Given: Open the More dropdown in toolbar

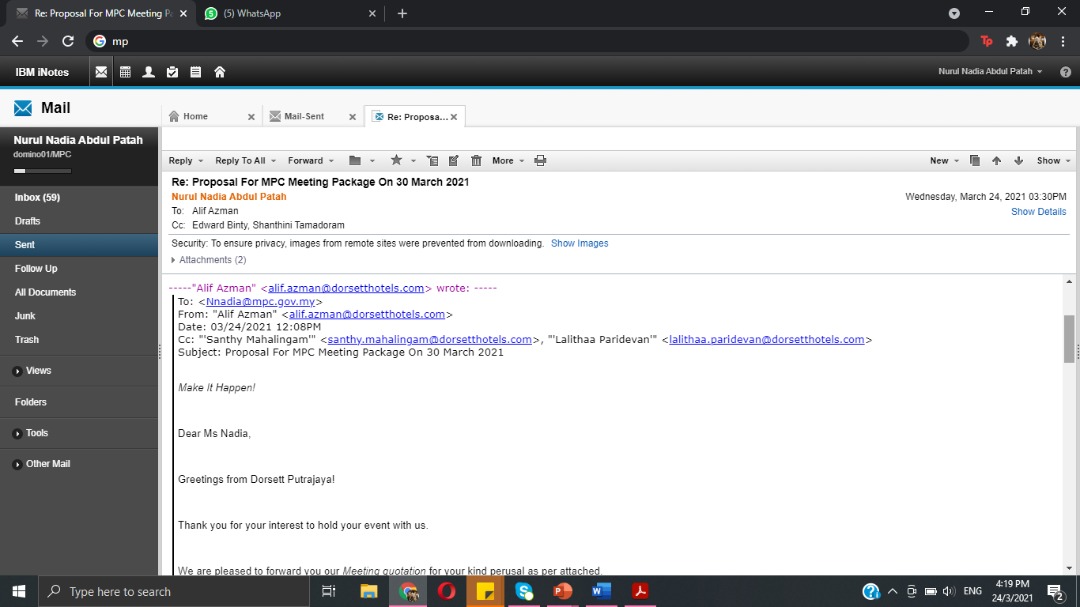Looking at the screenshot, I should click(508, 161).
